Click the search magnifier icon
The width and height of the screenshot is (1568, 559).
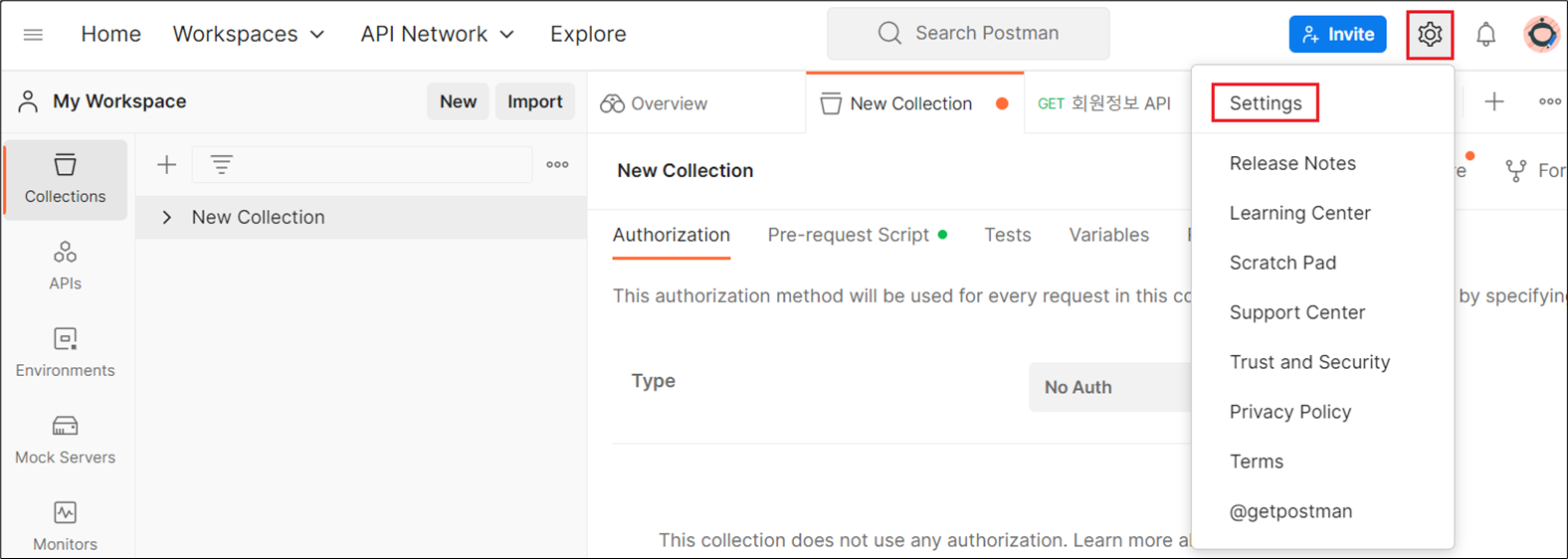click(889, 34)
